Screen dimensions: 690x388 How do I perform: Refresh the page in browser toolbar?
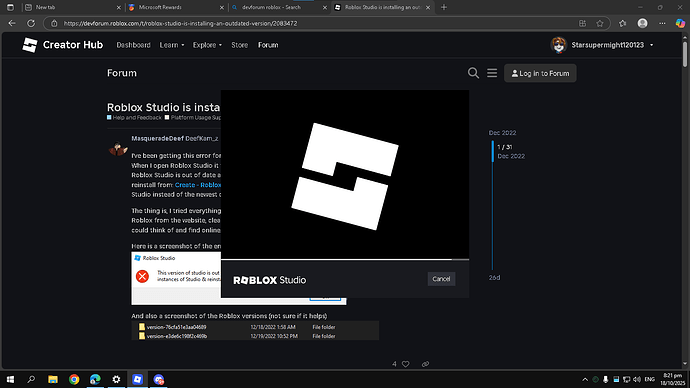(31, 23)
